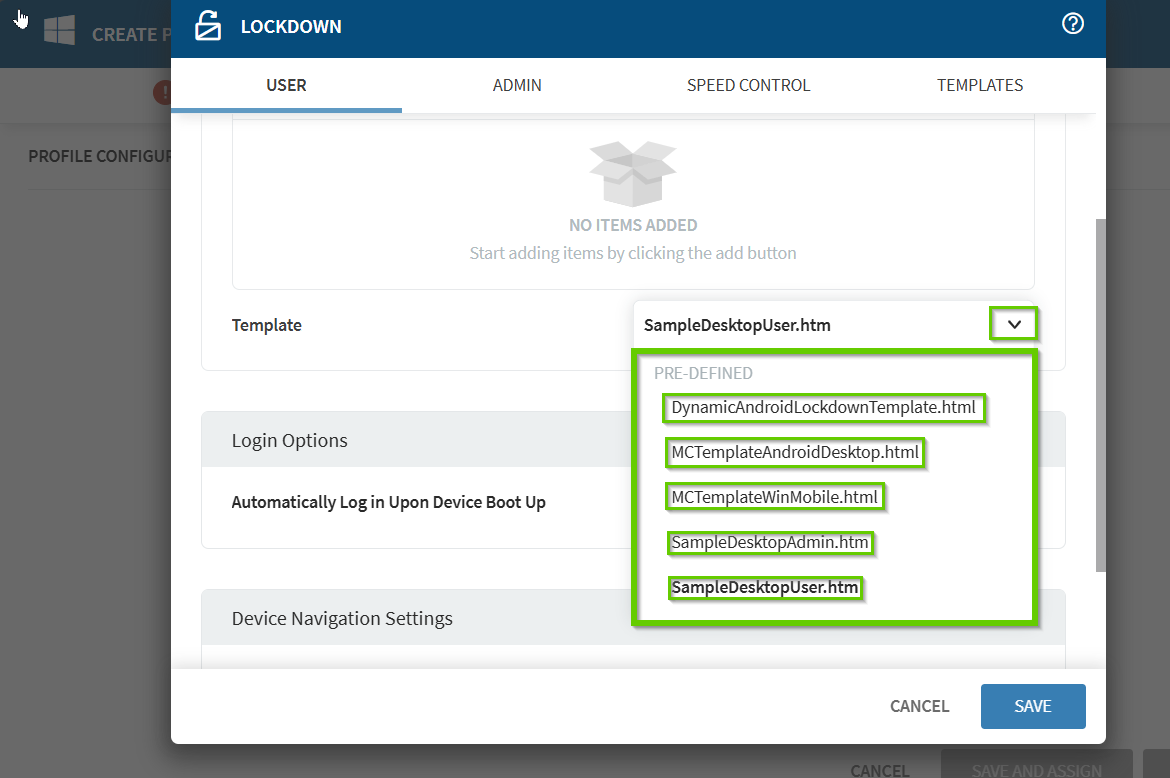Pick MCTemplateAndroidDesktop.html template option
This screenshot has width=1170, height=778.
point(794,453)
